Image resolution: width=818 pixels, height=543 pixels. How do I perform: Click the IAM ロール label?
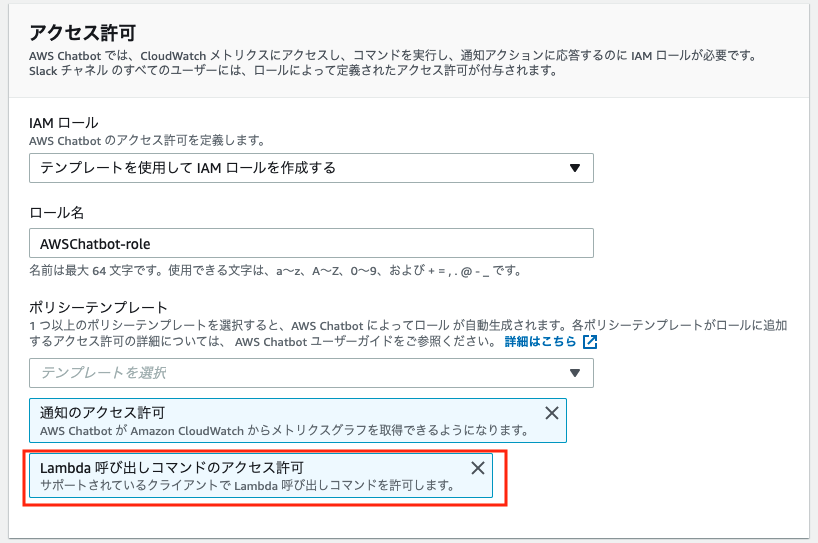pyautogui.click(x=64, y=123)
